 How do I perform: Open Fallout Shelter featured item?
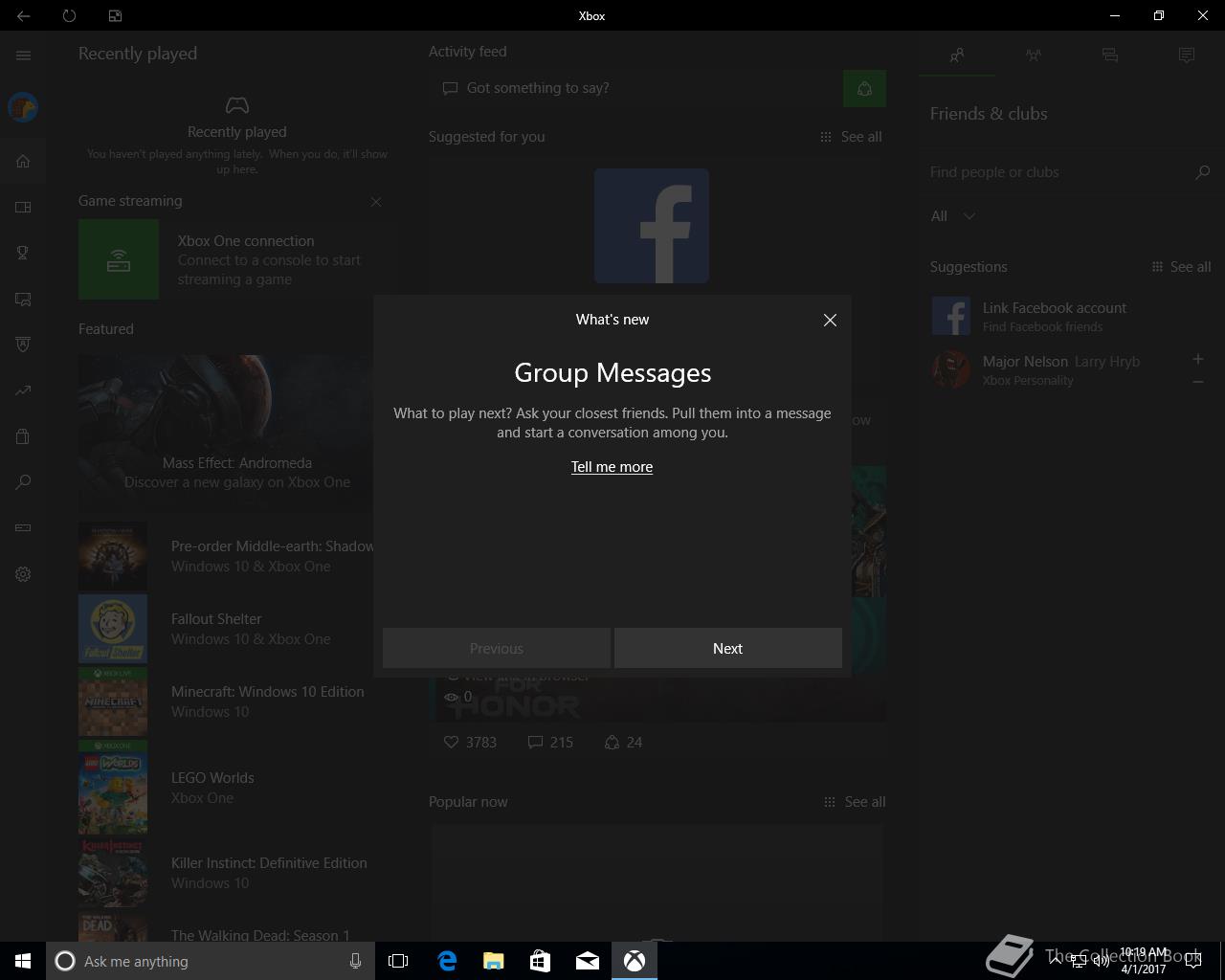click(x=226, y=629)
